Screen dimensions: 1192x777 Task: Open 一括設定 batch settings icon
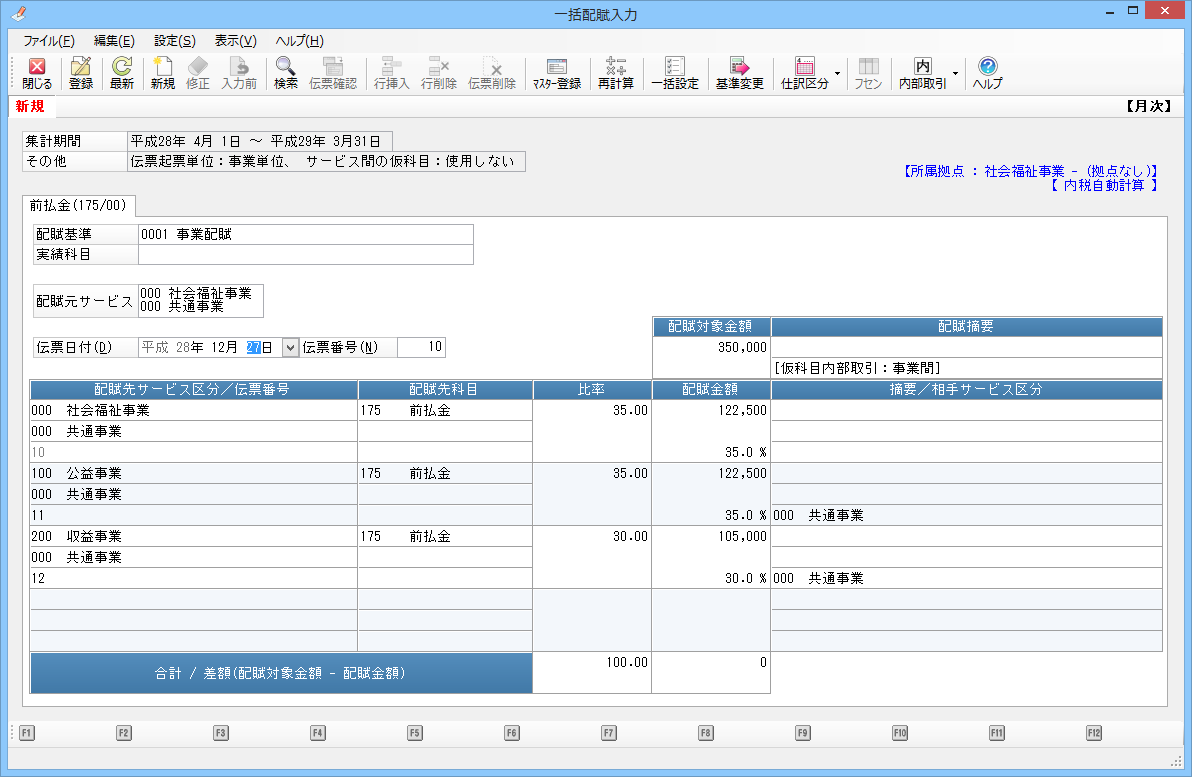click(x=675, y=73)
